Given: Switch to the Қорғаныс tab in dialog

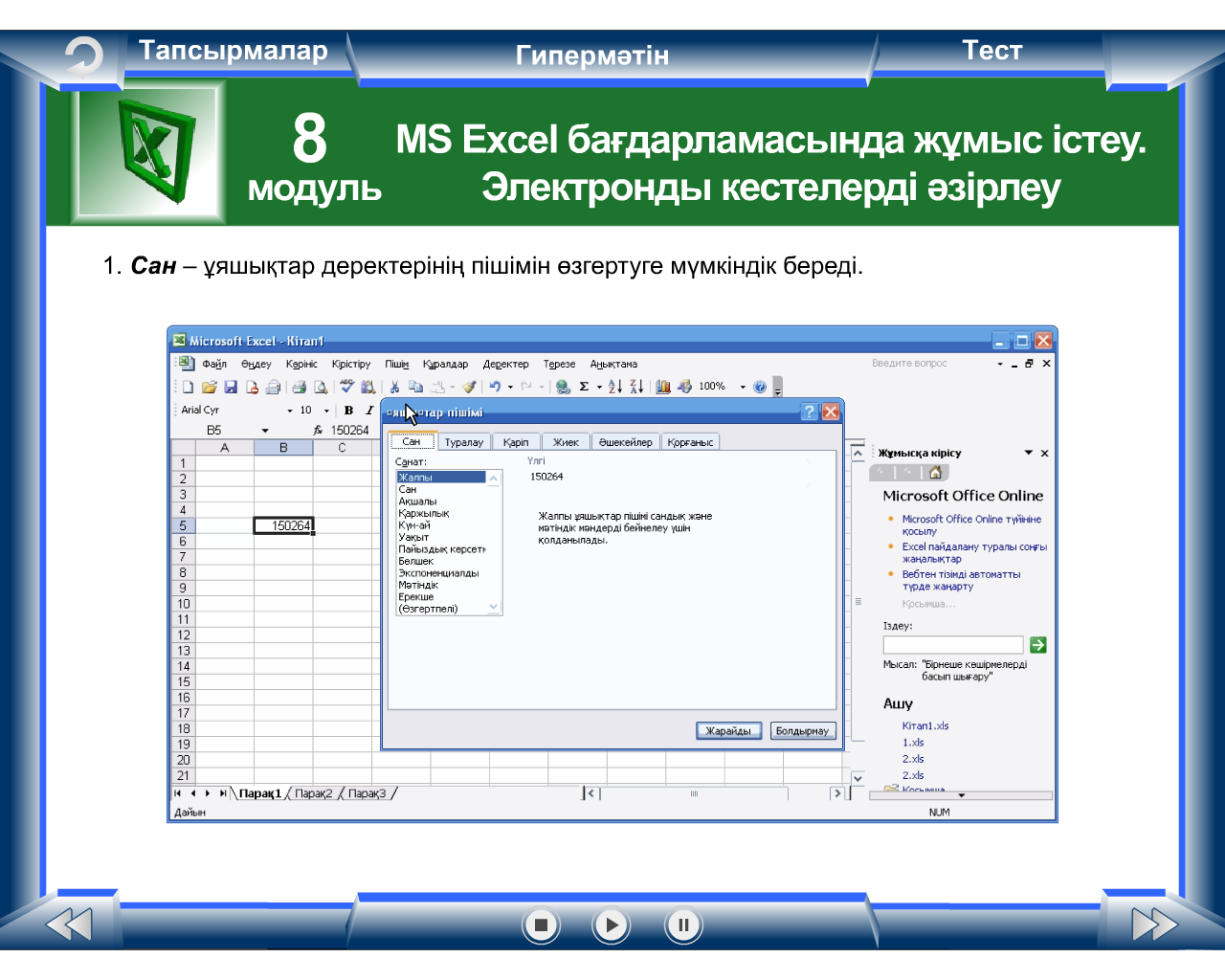Looking at the screenshot, I should click(690, 442).
